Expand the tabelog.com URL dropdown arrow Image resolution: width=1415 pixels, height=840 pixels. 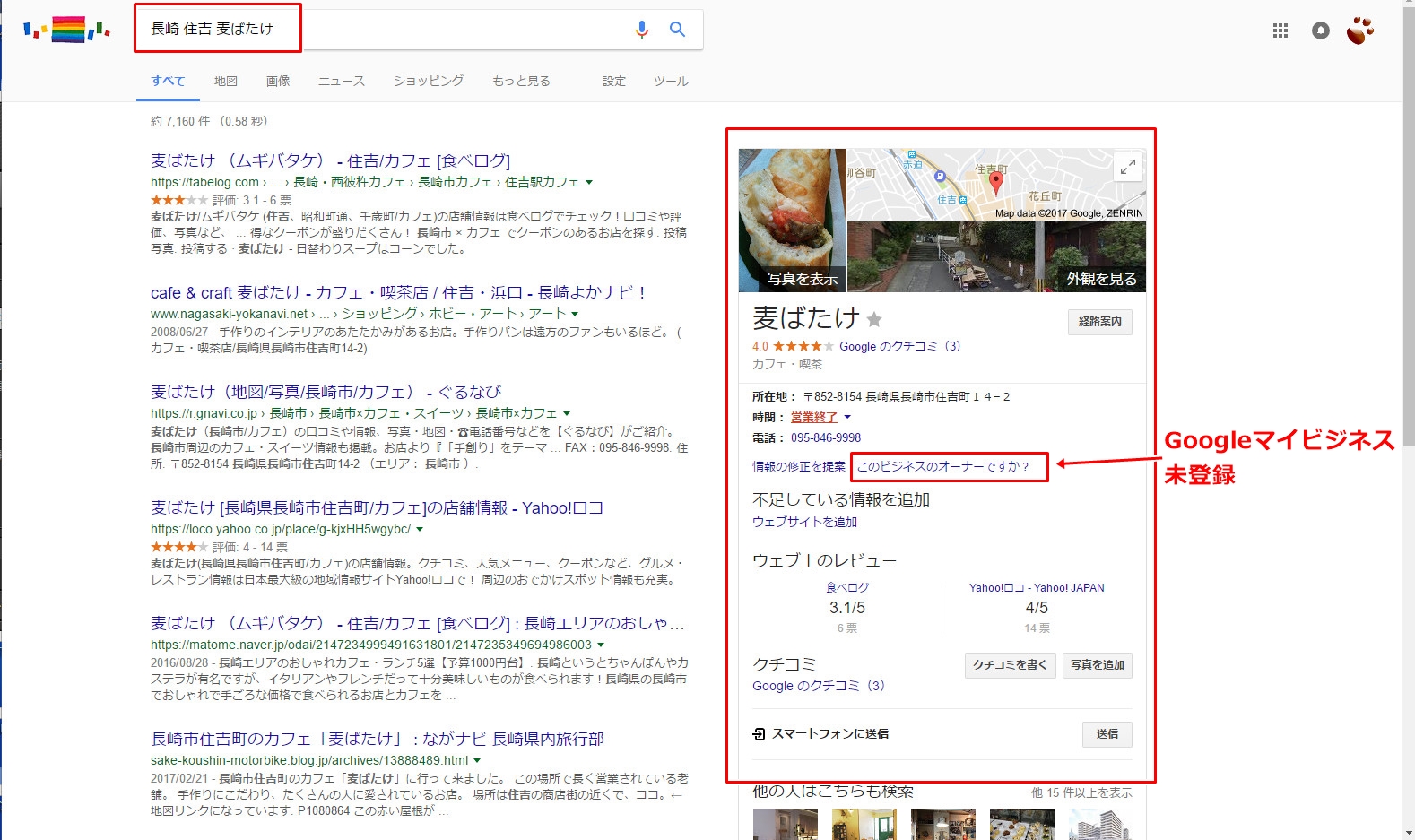click(x=589, y=182)
